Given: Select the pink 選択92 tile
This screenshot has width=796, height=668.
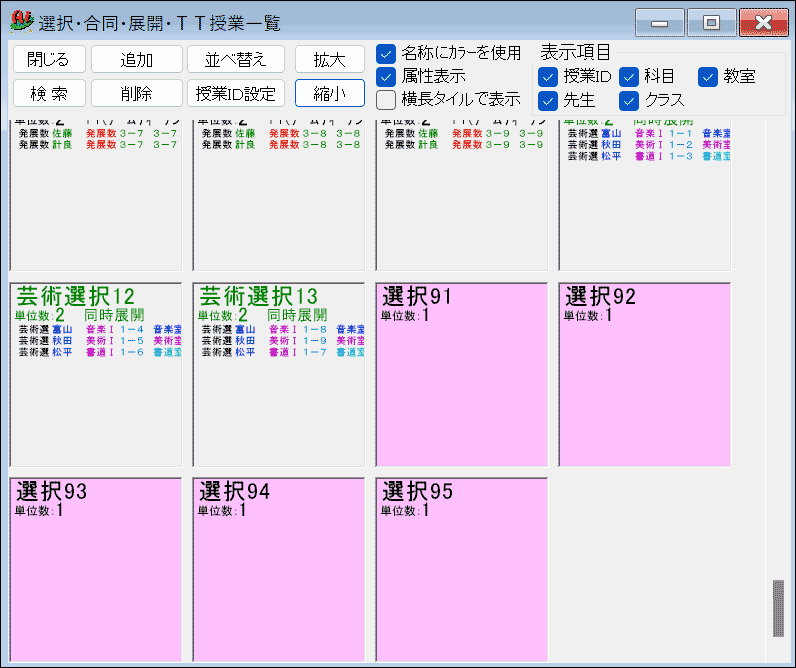Looking at the screenshot, I should click(645, 375).
